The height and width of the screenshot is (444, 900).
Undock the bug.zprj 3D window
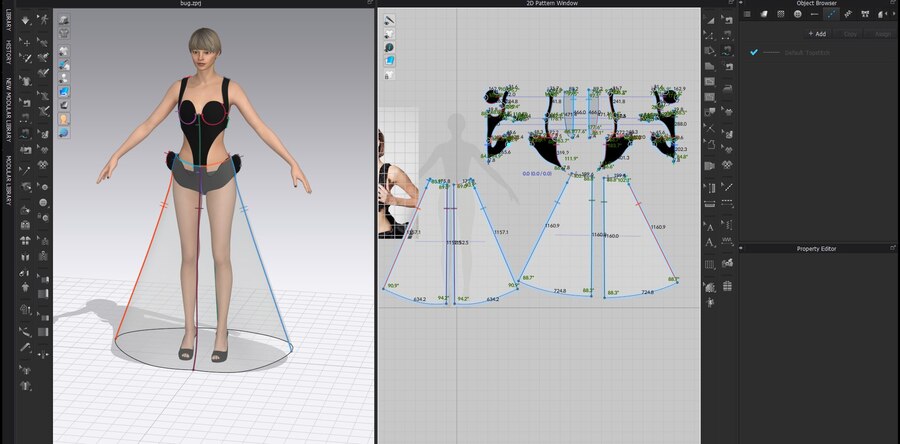[x=371, y=3]
